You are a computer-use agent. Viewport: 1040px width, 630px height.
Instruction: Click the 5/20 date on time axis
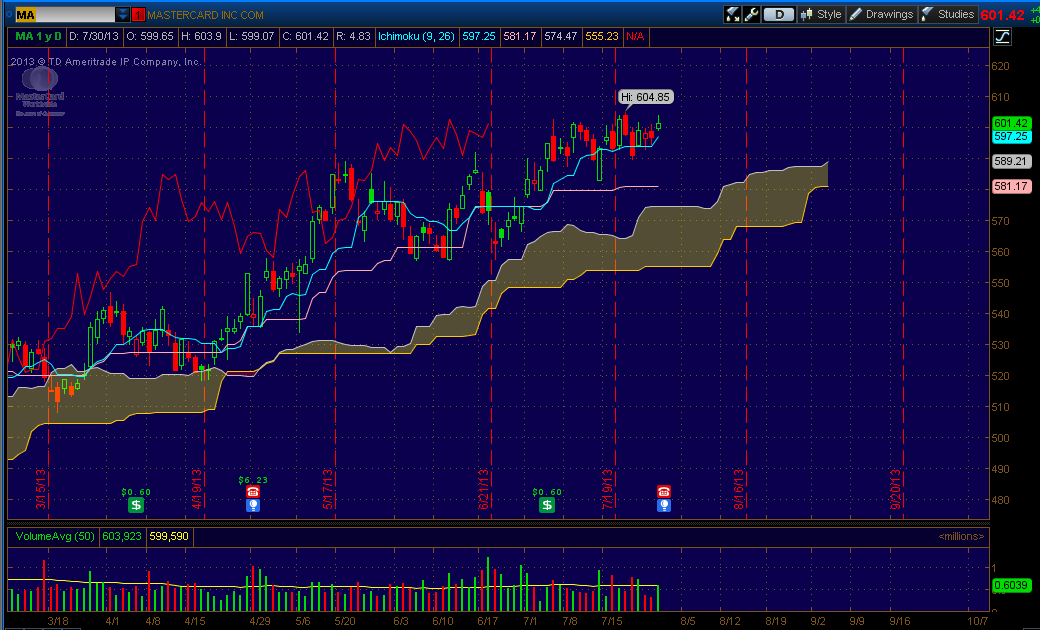[345, 621]
